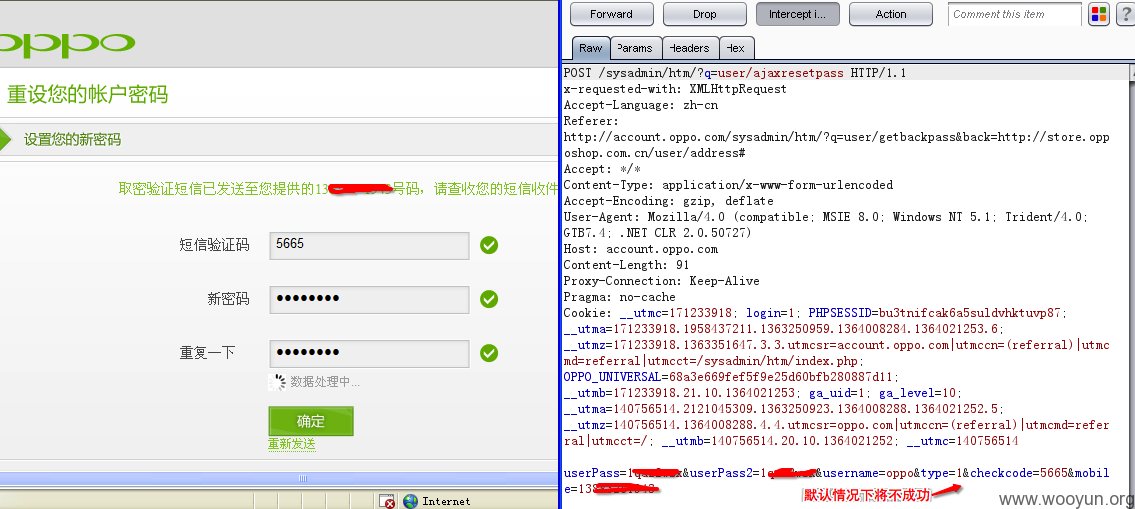
Task: Click the 数据处理中 processing status text
Action: pos(325,382)
